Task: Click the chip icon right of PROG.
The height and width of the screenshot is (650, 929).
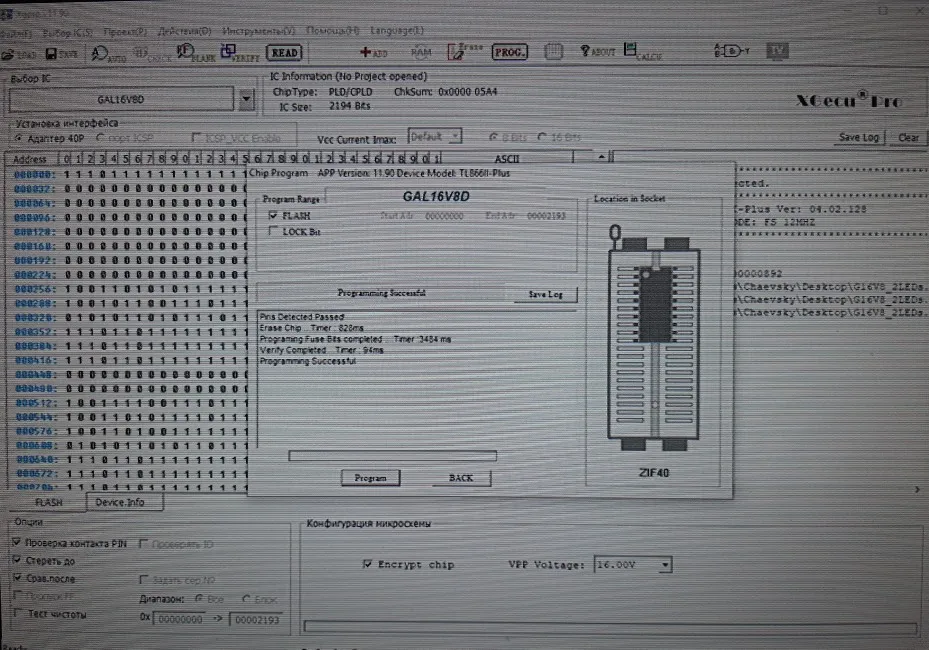Action: 553,52
